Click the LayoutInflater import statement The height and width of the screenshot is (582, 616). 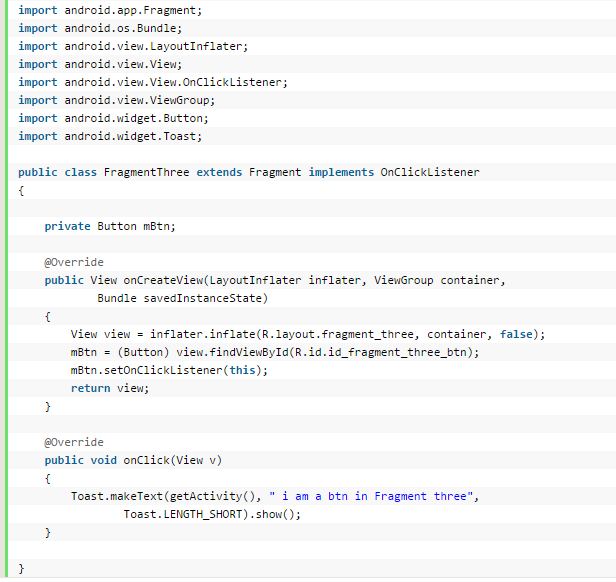[x=132, y=46]
